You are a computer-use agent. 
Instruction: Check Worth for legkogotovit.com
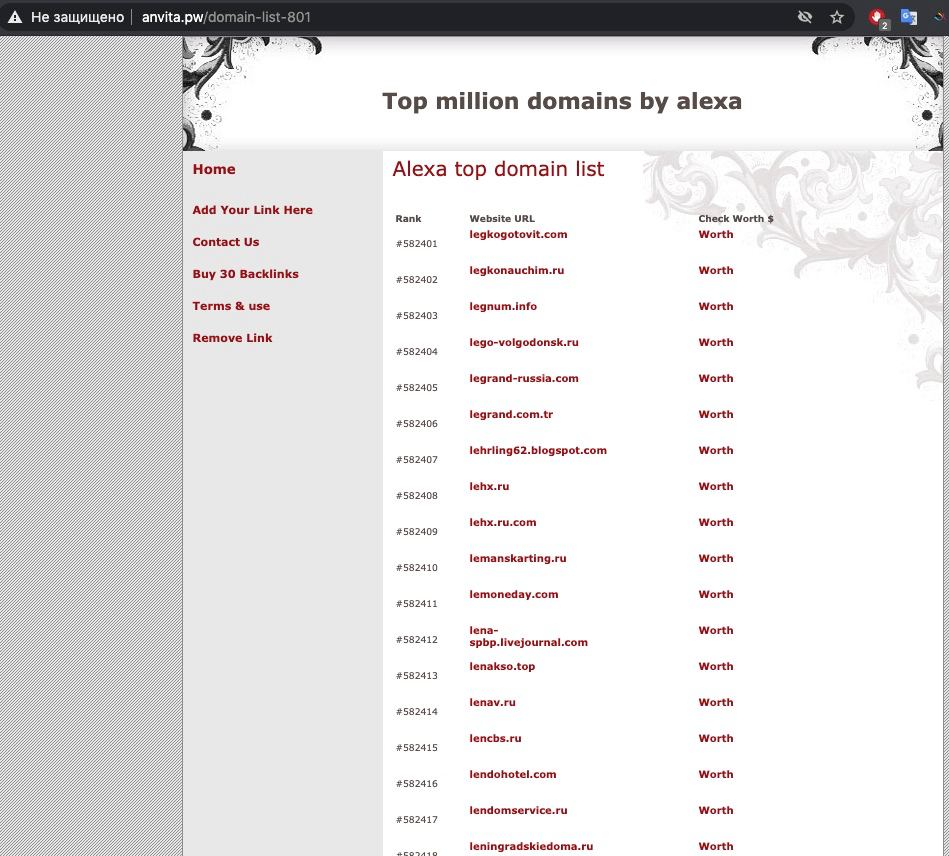click(x=715, y=234)
